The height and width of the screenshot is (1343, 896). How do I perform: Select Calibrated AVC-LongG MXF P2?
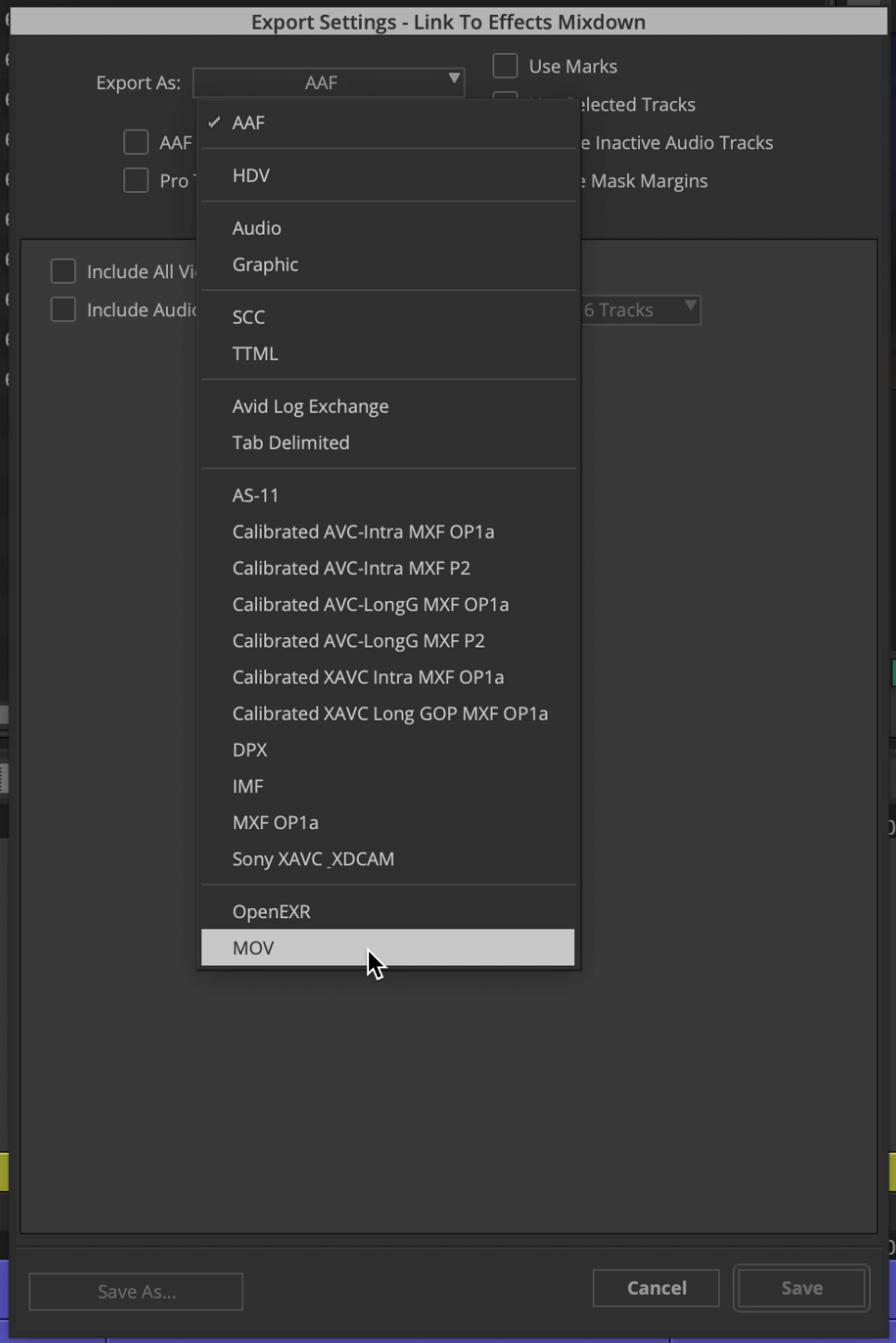[x=388, y=641]
